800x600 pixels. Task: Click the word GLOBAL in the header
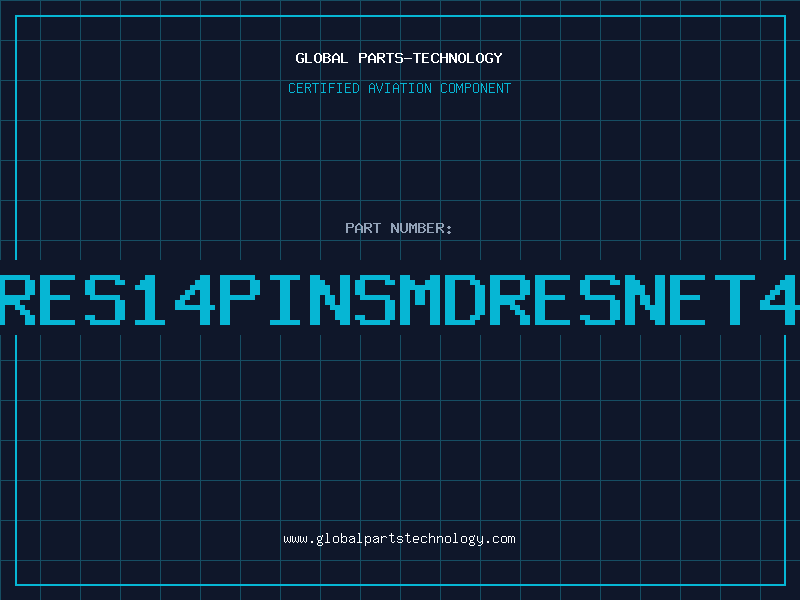point(321,58)
